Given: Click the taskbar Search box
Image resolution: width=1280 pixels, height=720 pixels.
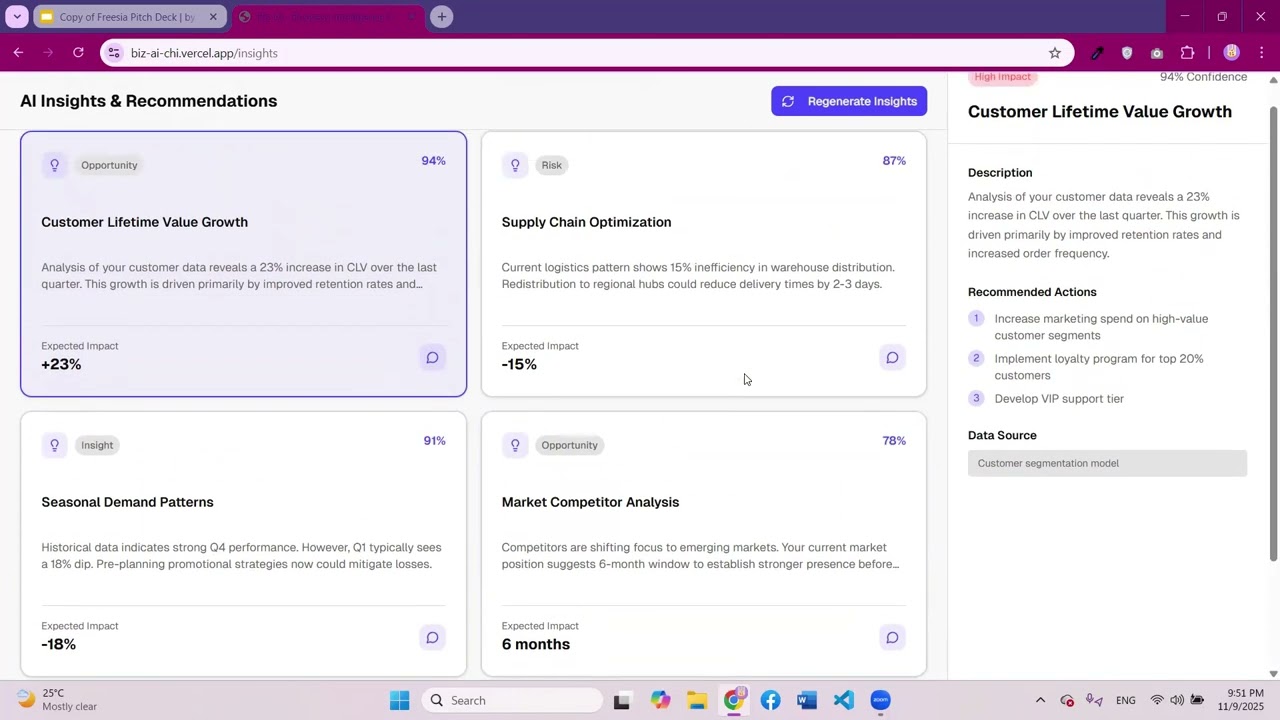Looking at the screenshot, I should (513, 700).
